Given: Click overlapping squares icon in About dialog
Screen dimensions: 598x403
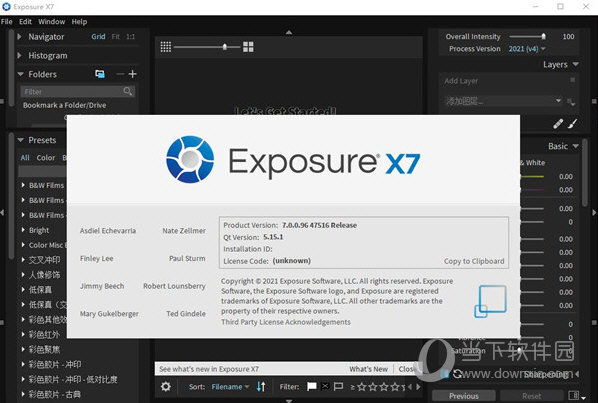Looking at the screenshot, I should [x=490, y=301].
